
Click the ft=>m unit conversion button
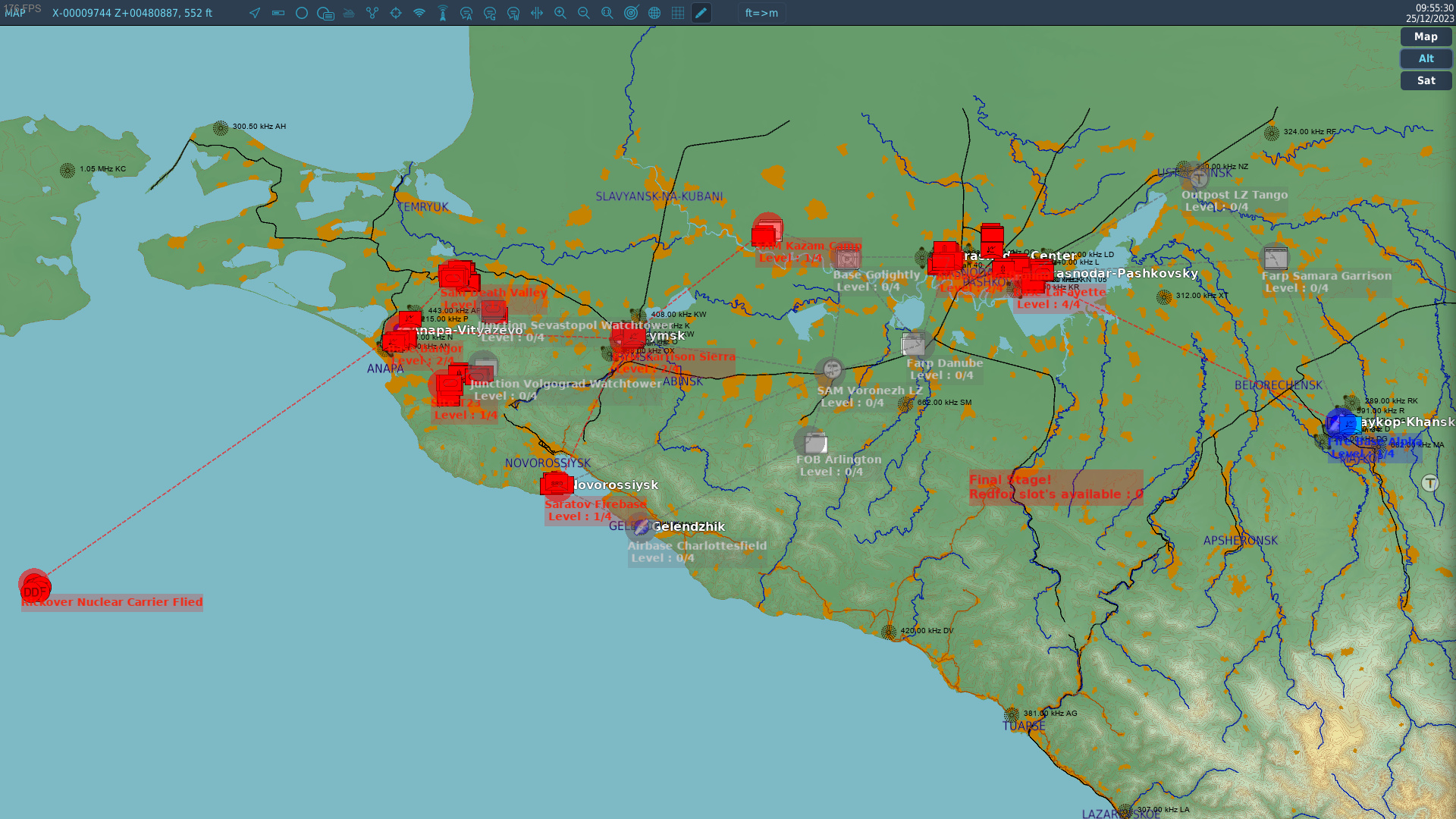tap(761, 13)
